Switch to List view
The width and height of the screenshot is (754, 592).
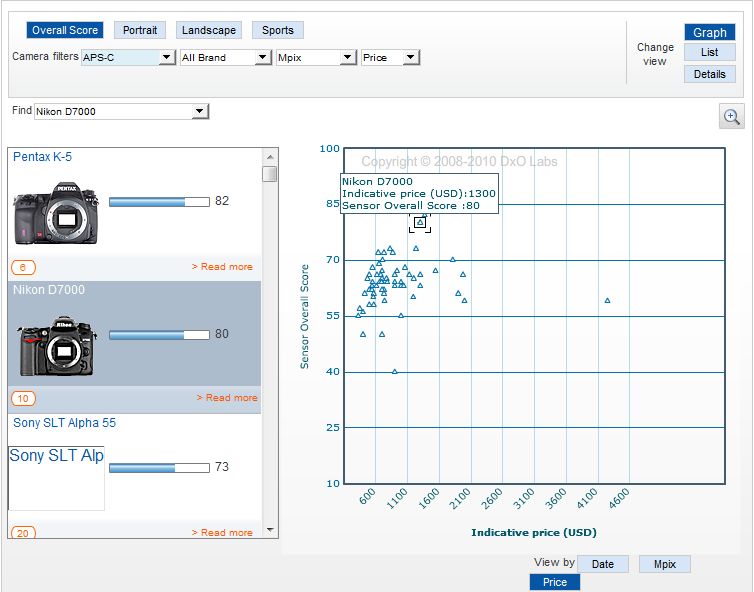click(710, 52)
